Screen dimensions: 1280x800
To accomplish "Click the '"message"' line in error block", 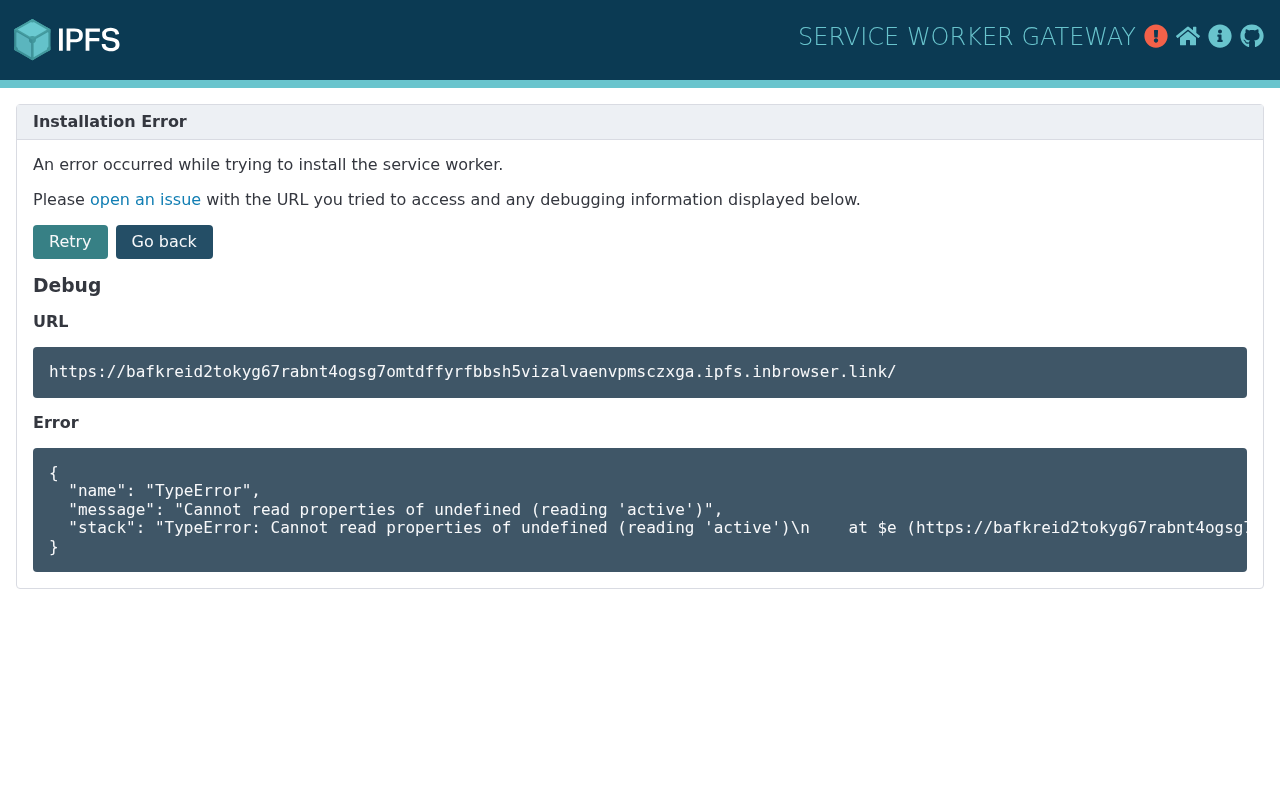I will point(395,510).
